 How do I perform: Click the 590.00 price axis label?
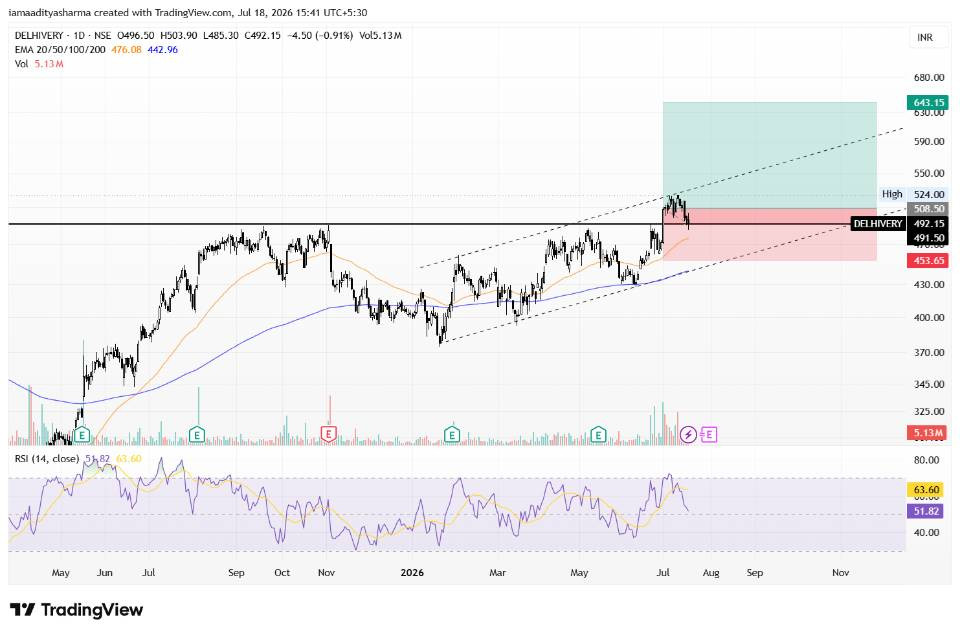pos(929,141)
